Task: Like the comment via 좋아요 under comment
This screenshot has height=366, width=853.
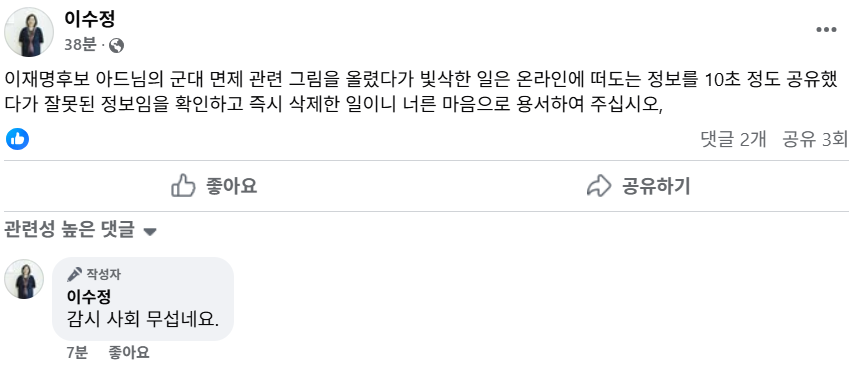Action: tap(129, 352)
